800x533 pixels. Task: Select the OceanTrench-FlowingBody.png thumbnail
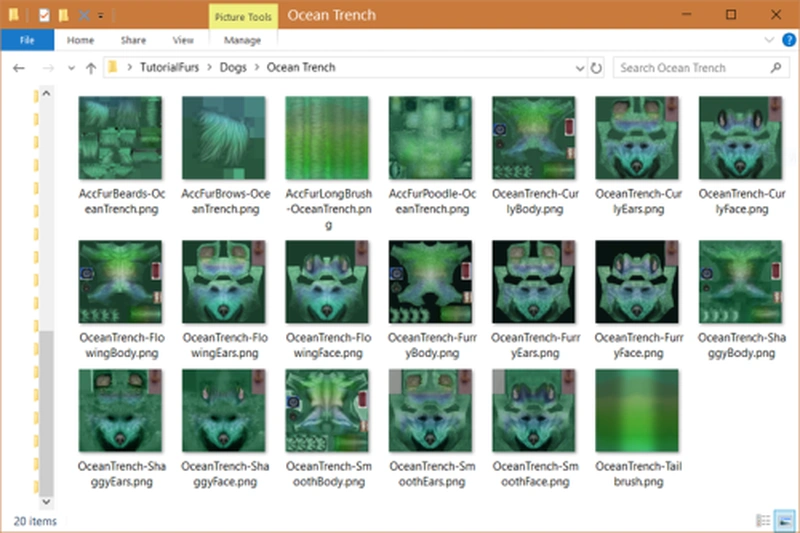click(x=120, y=282)
